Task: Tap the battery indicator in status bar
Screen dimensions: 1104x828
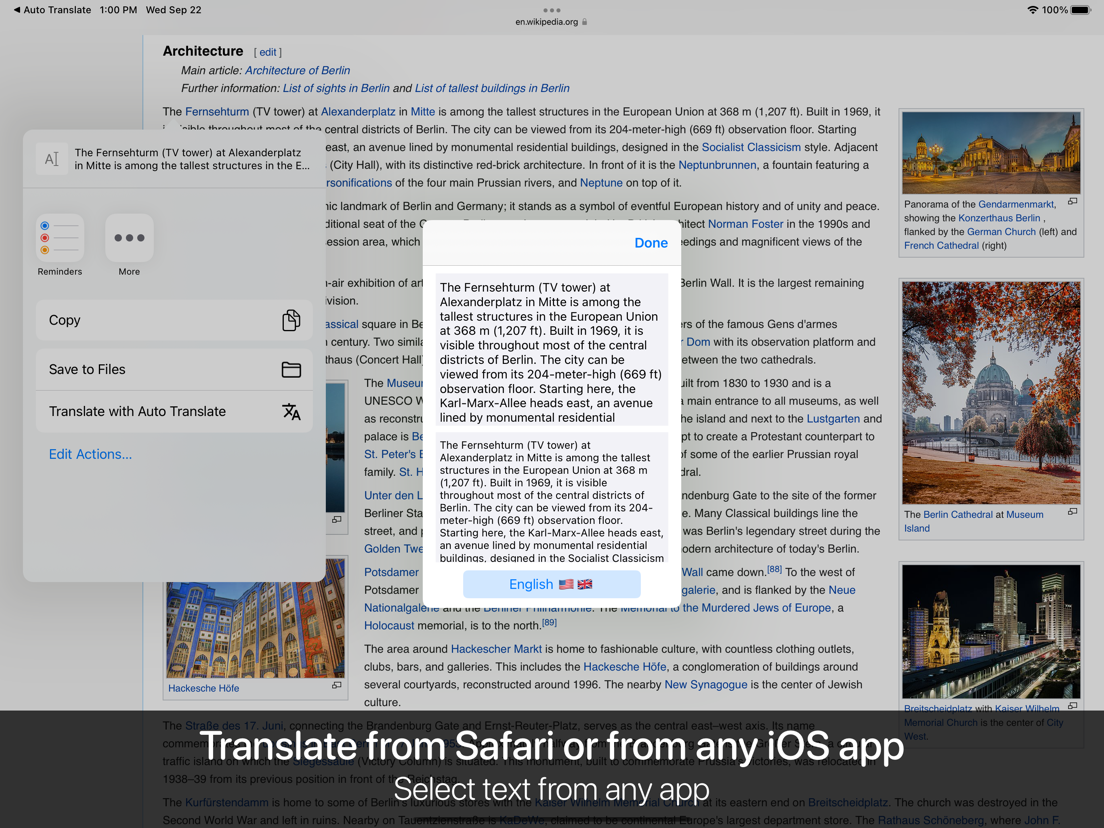Action: coord(1080,10)
